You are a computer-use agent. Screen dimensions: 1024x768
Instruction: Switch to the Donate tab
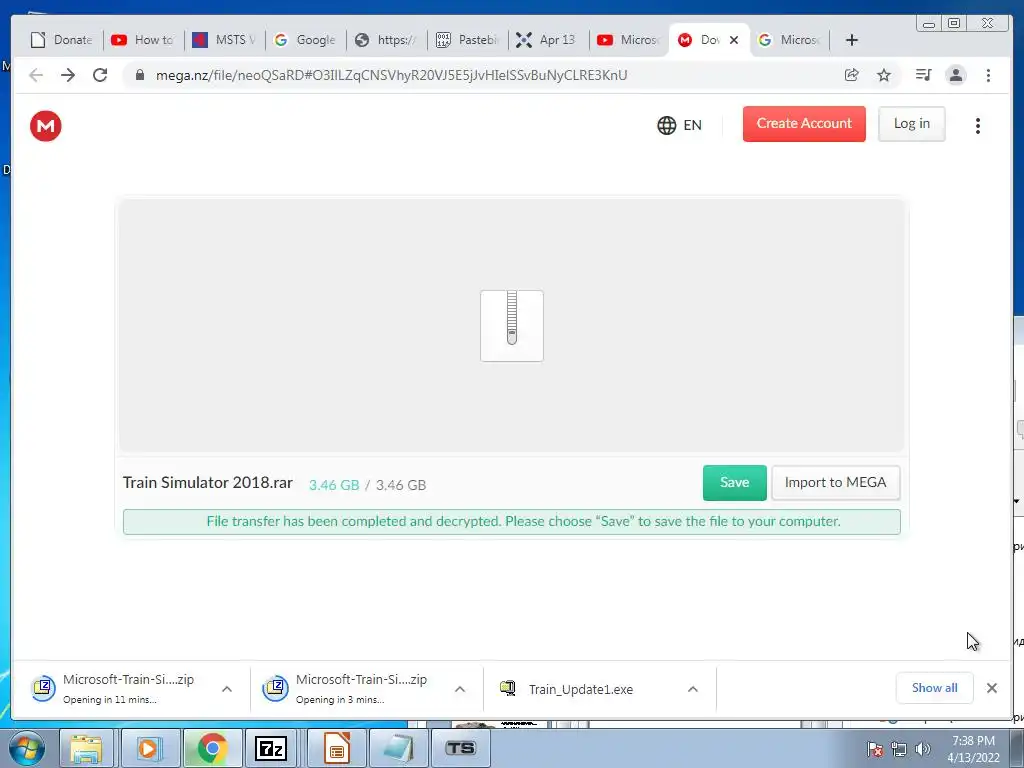click(x=61, y=40)
